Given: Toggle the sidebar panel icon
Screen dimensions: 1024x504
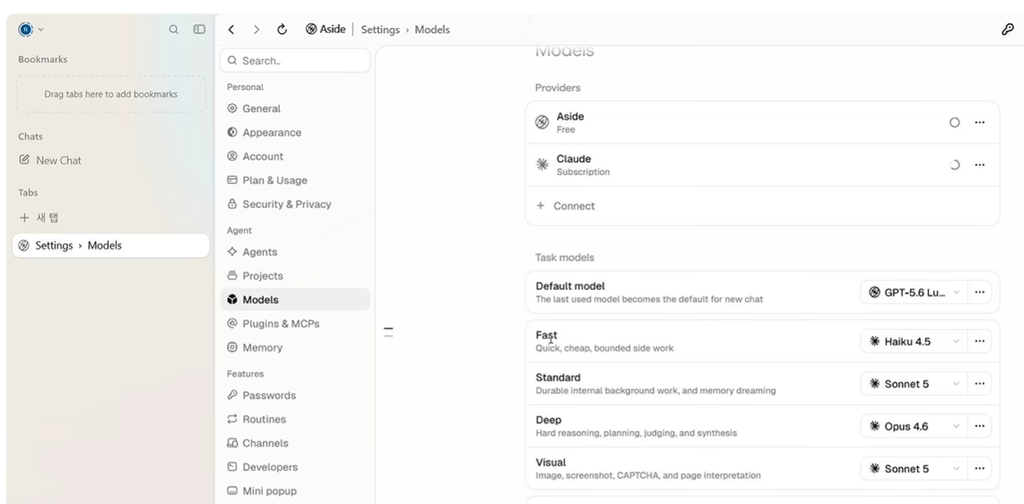Looking at the screenshot, I should (x=199, y=29).
